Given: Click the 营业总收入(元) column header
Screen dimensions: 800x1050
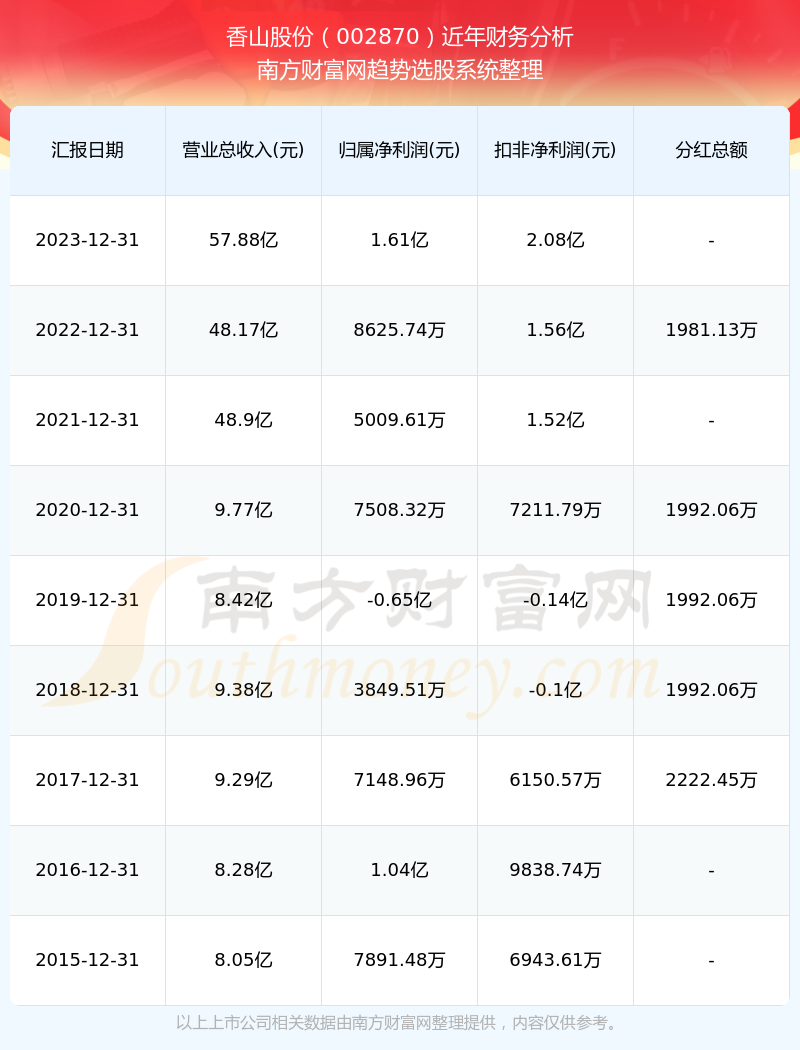Looking at the screenshot, I should point(244,150).
